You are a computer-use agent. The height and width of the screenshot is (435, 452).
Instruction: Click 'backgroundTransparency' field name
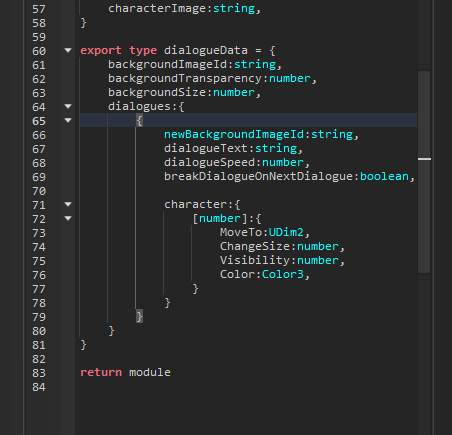[x=185, y=78]
